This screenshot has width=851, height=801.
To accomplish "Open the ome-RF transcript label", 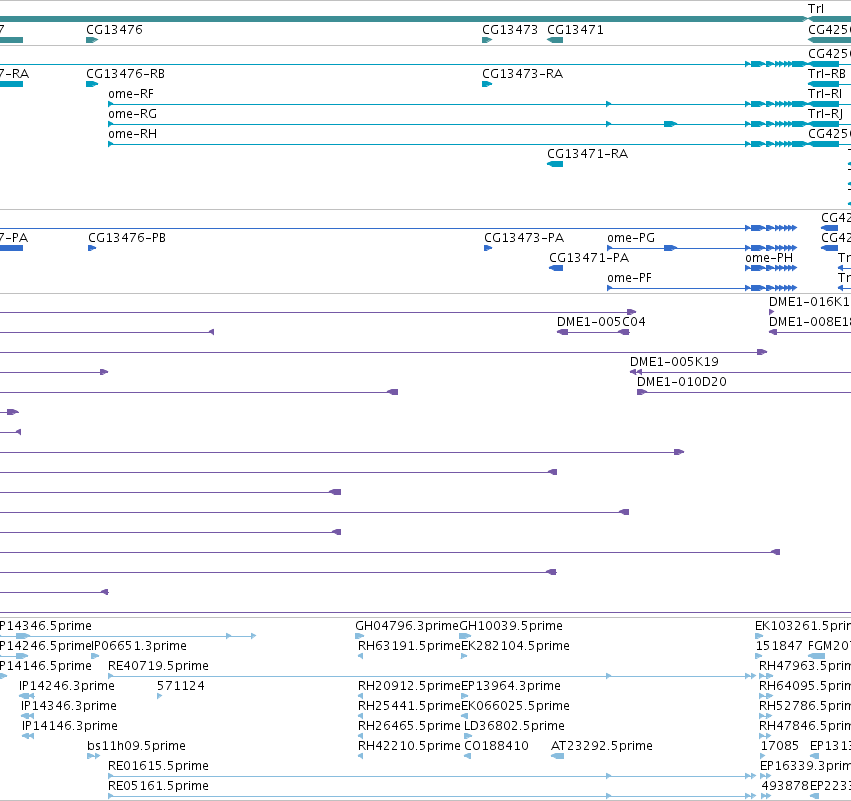I will coord(131,94).
